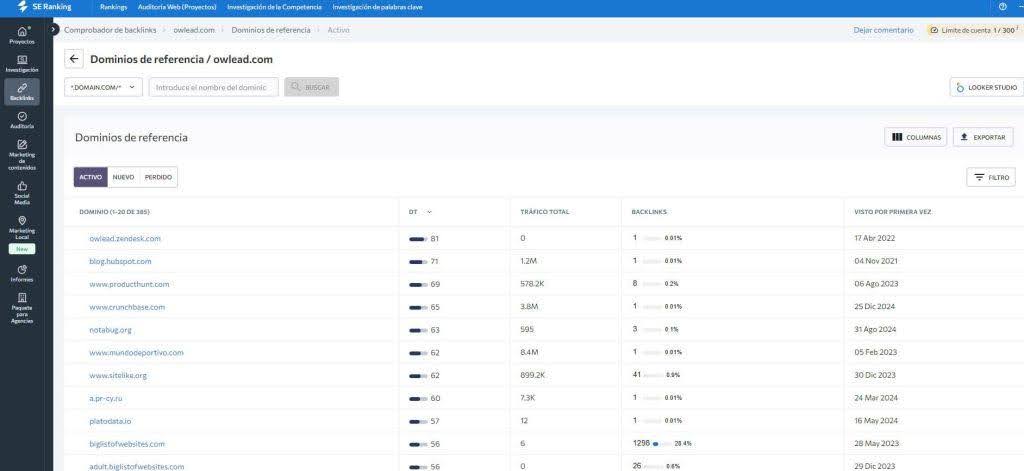The image size is (1024, 471).
Task: Open Social Media in the sidebar
Action: [x=22, y=193]
